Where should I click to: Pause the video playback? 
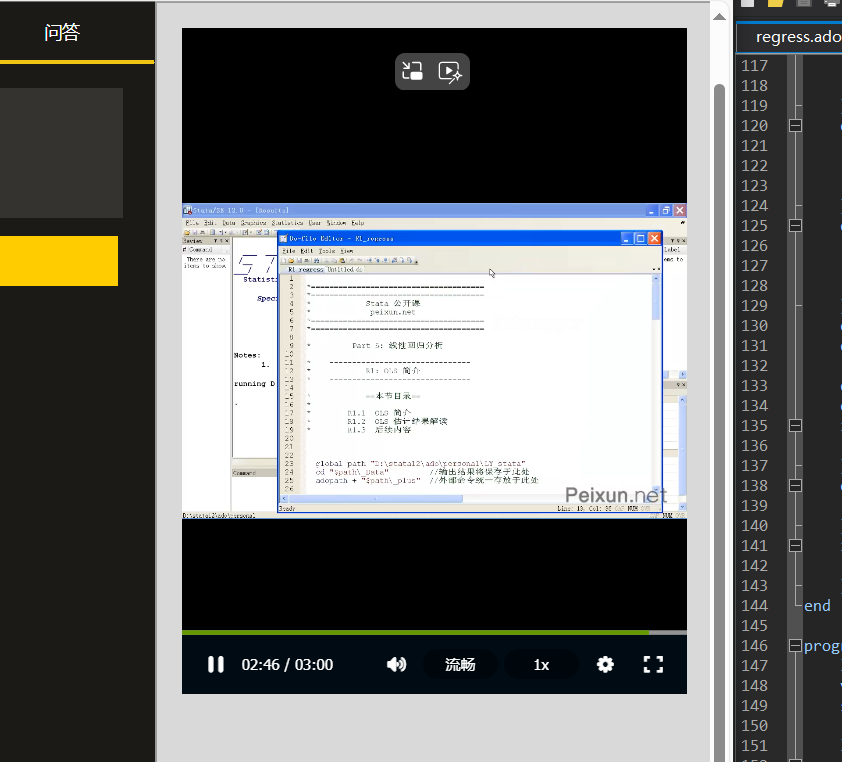pos(216,664)
